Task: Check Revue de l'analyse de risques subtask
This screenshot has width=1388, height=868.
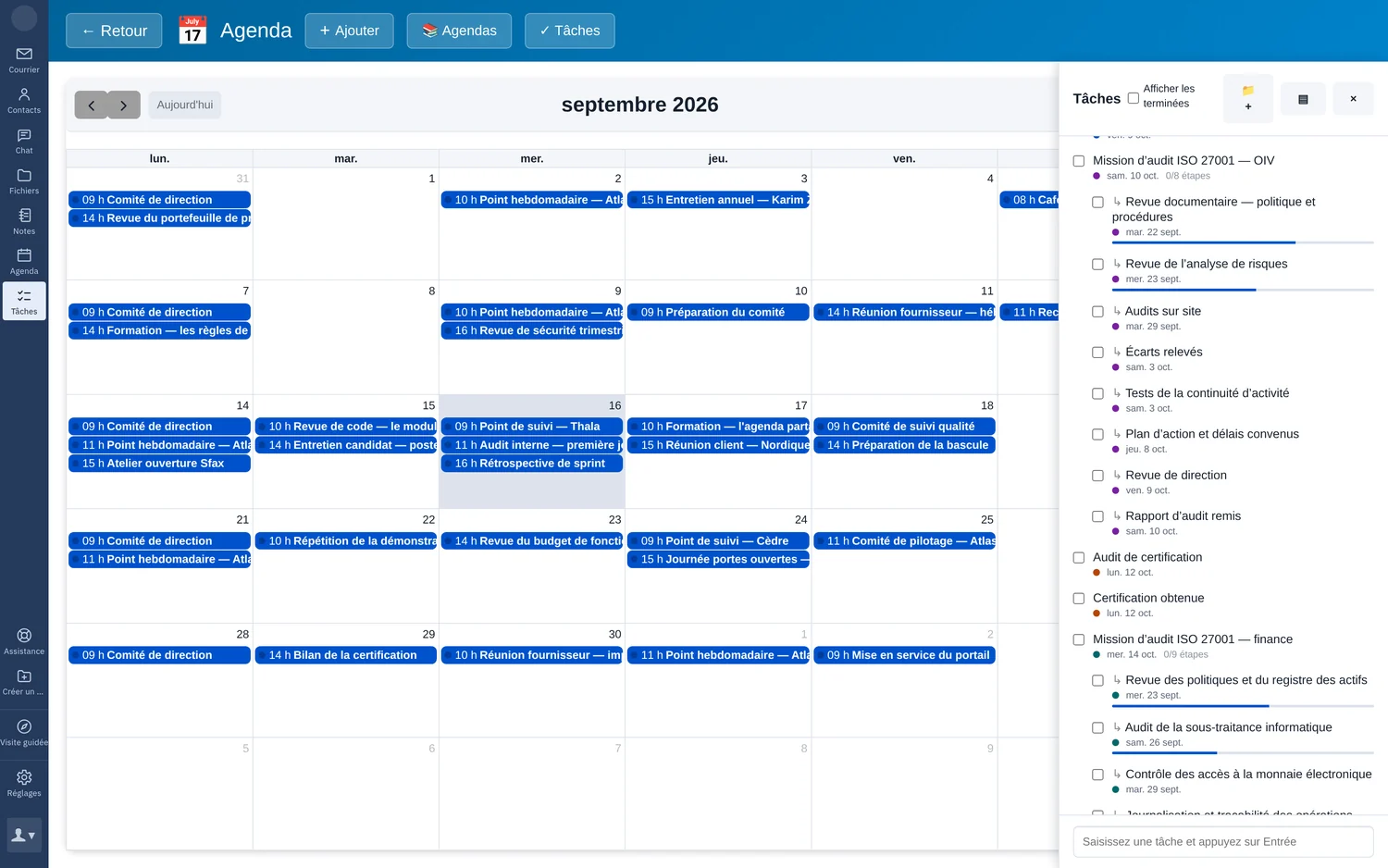Action: [x=1097, y=265]
